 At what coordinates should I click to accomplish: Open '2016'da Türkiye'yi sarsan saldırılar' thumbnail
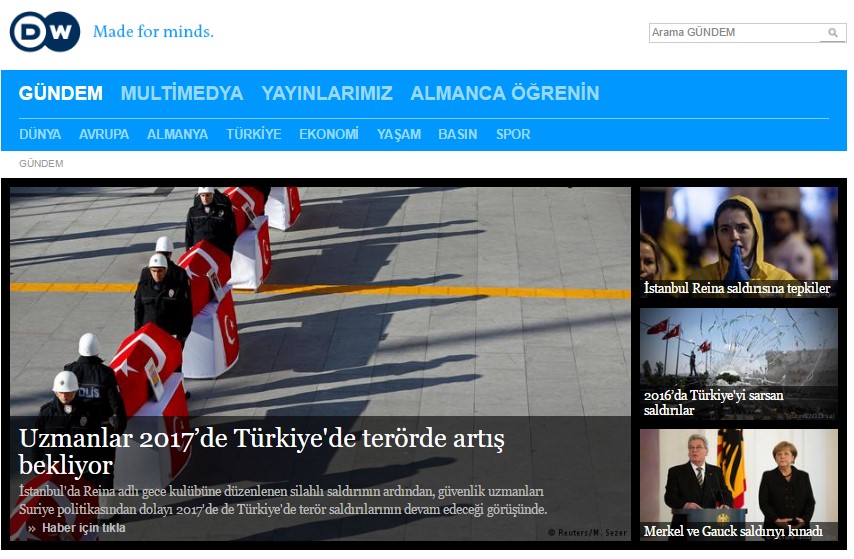(x=739, y=364)
